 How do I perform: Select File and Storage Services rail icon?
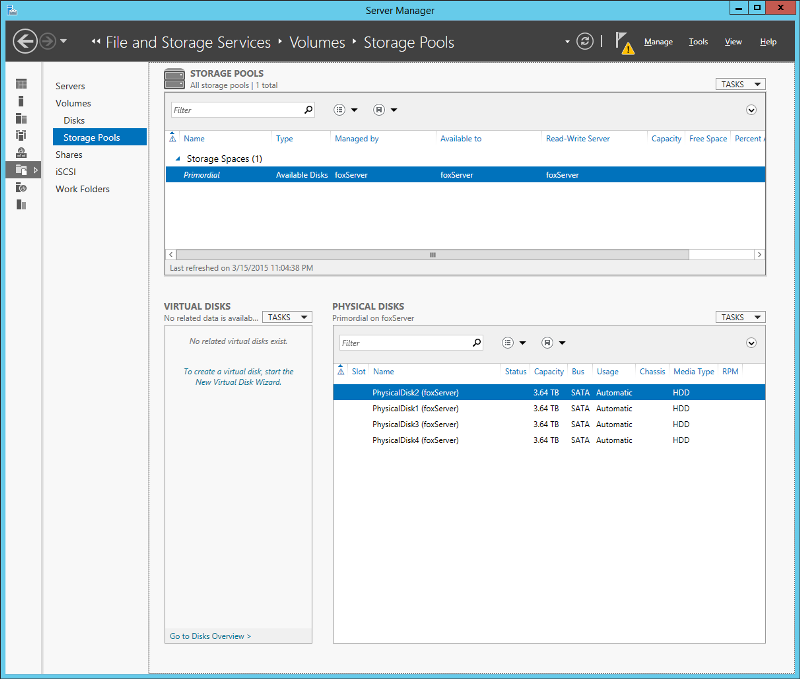(x=21, y=170)
